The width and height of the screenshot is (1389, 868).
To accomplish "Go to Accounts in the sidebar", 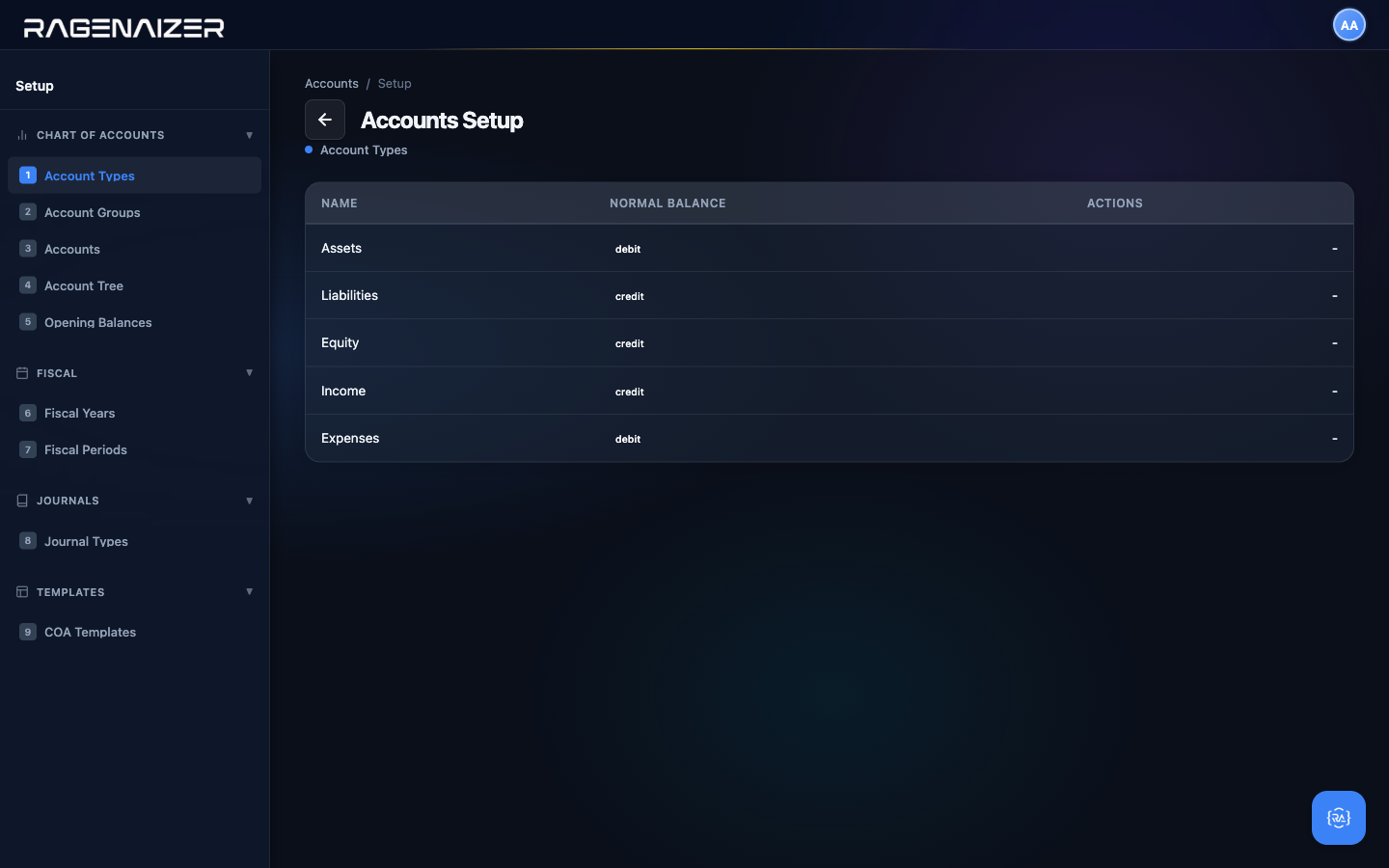I will click(x=134, y=249).
